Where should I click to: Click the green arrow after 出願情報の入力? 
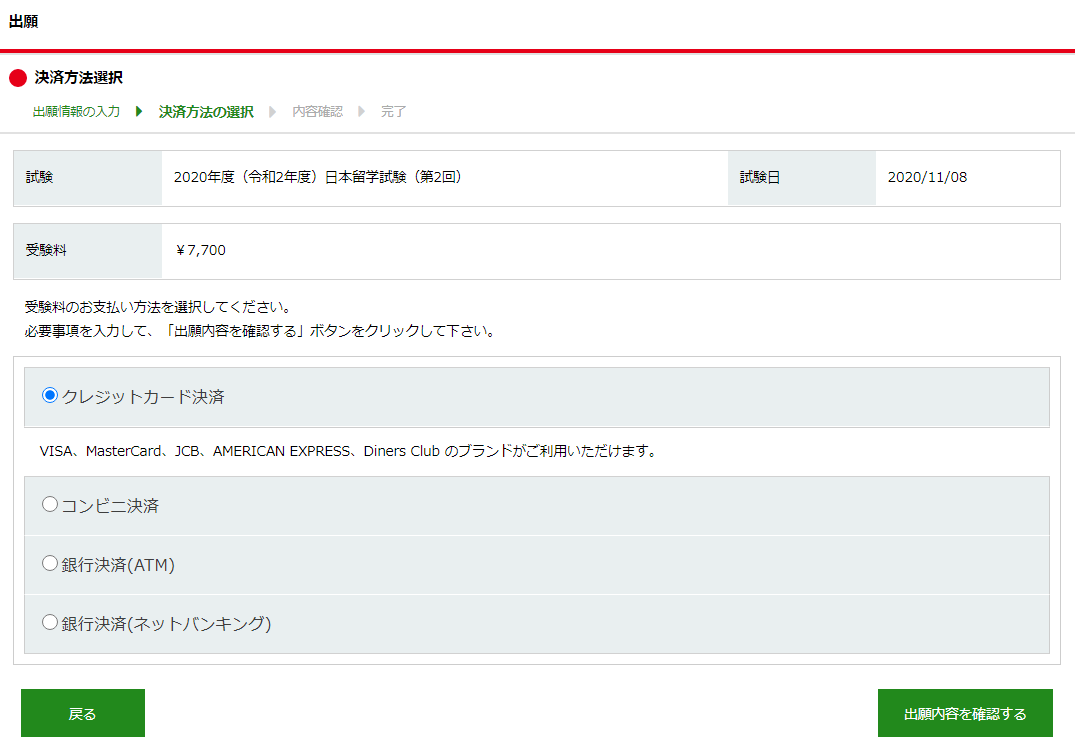tap(139, 111)
